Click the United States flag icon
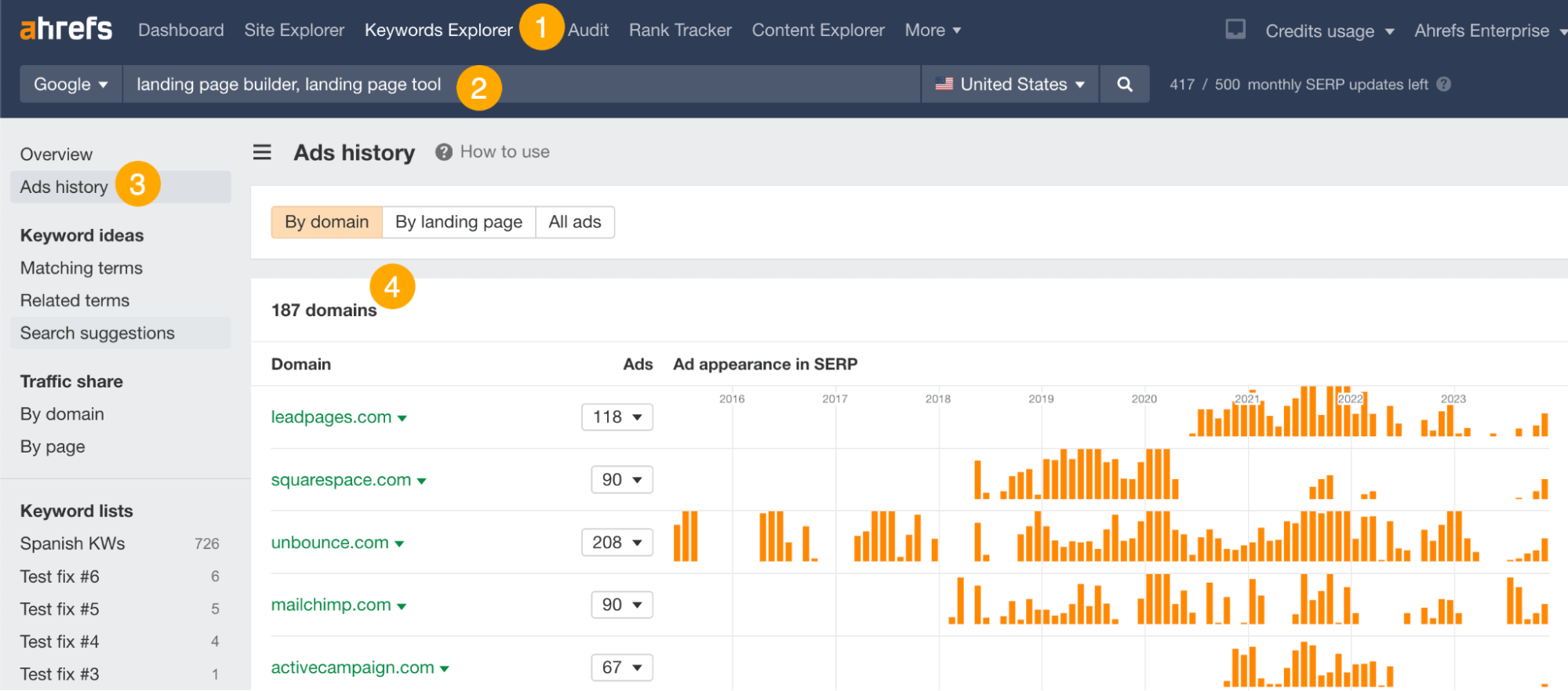 click(x=944, y=84)
